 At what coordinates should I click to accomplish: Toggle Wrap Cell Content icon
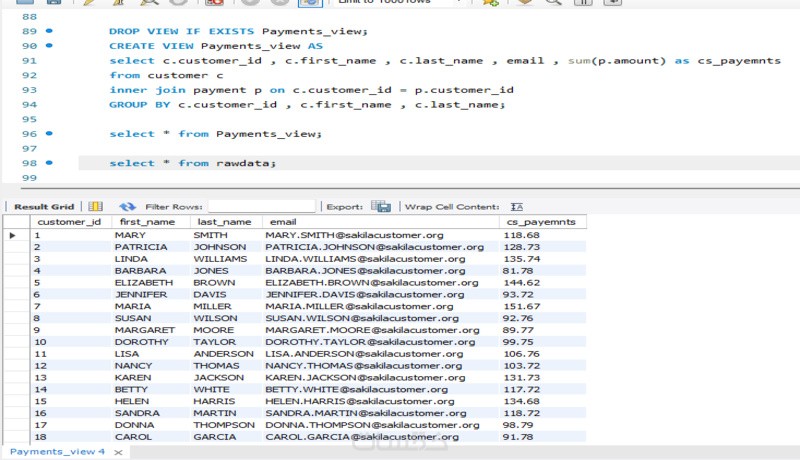pyautogui.click(x=517, y=207)
